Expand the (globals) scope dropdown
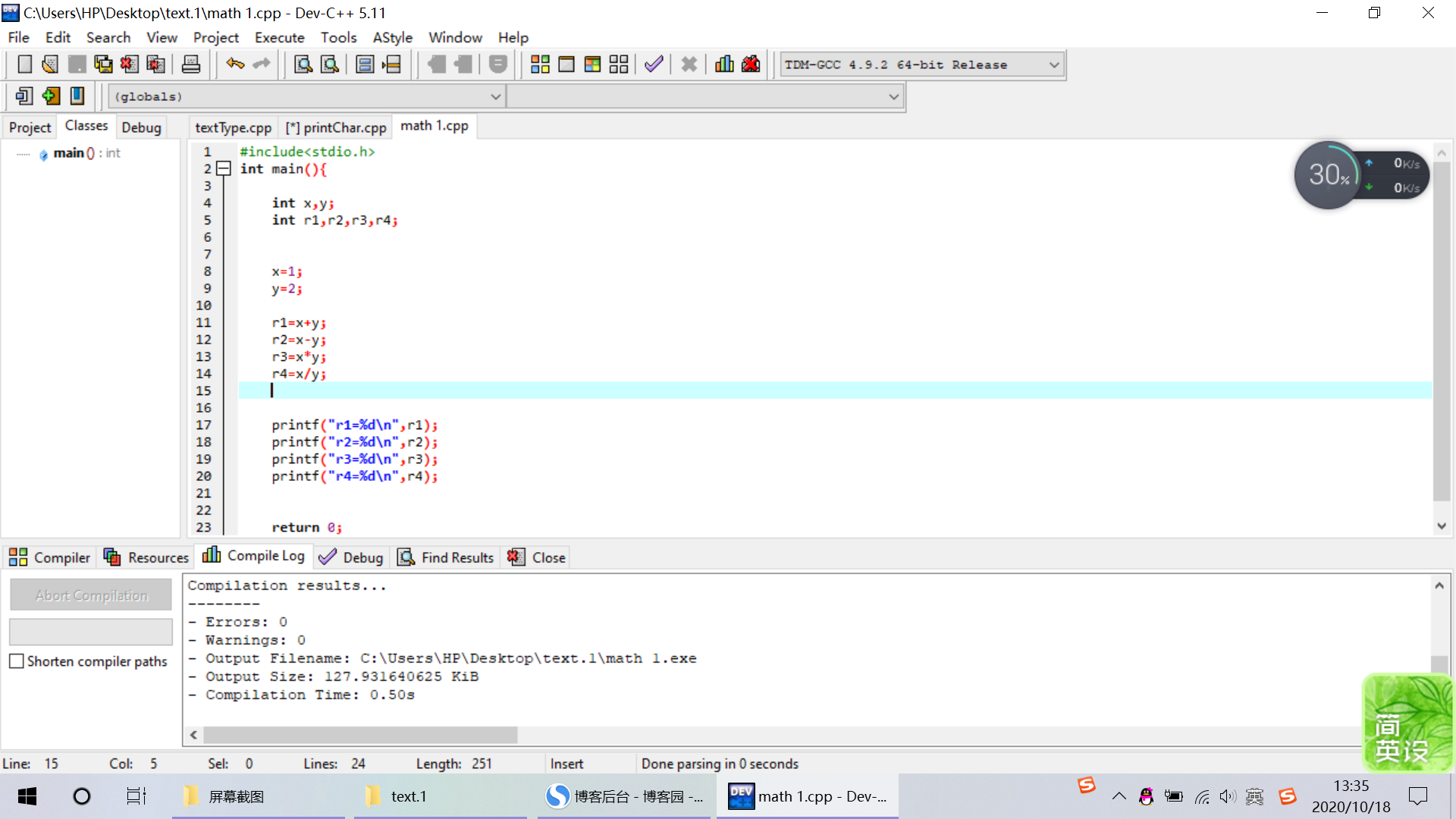This screenshot has width=1456, height=819. pos(495,97)
